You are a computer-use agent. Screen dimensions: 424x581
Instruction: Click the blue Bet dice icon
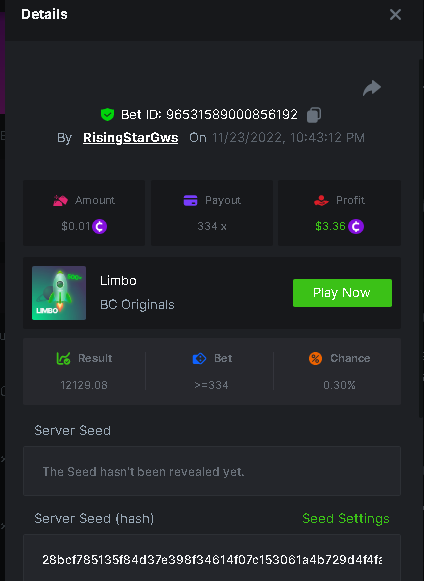199,358
